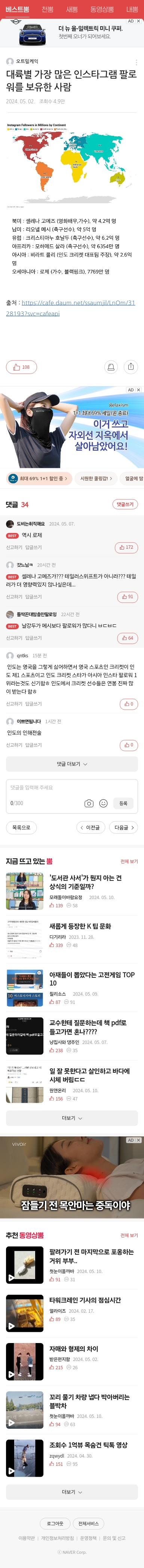Viewport: 144px width, 1568px height.
Task: Like the top comment with 172 likes
Action: (126, 547)
